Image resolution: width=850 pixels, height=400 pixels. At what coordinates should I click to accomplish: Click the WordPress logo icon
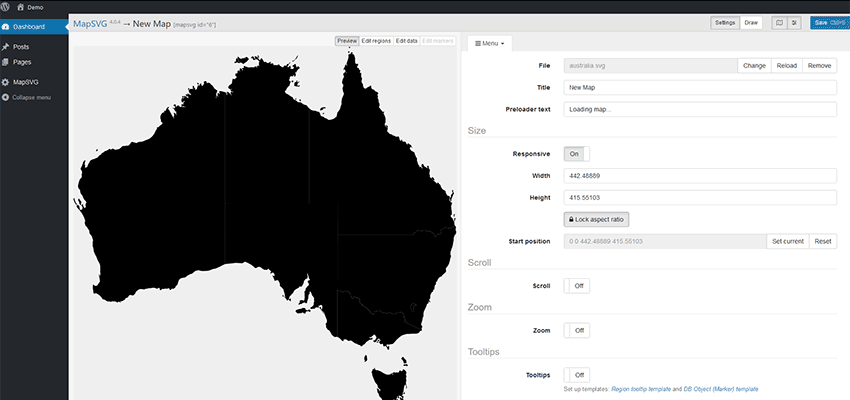(7, 6)
